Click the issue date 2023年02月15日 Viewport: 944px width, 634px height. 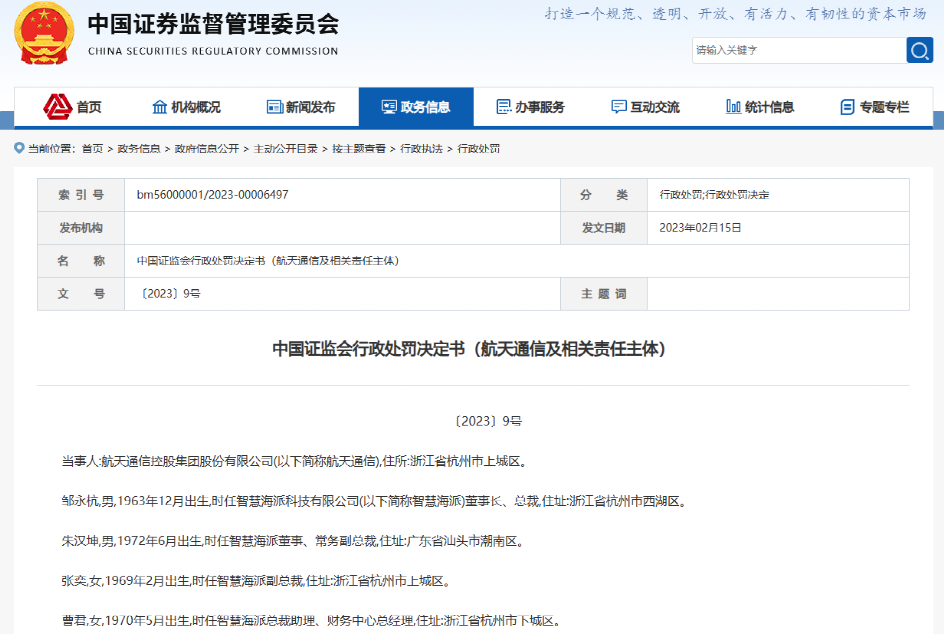(700, 228)
